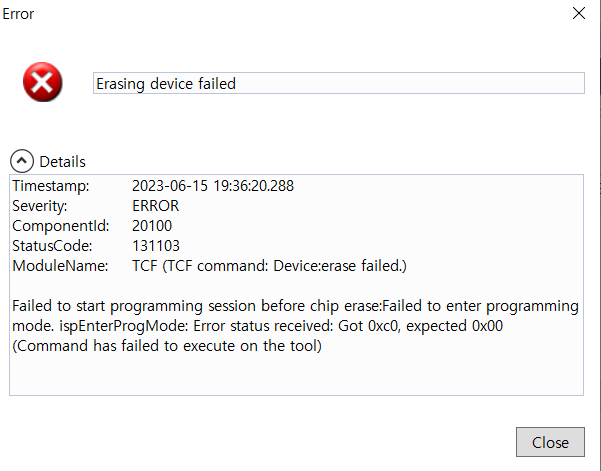Click the Severity field label

click(x=40, y=206)
